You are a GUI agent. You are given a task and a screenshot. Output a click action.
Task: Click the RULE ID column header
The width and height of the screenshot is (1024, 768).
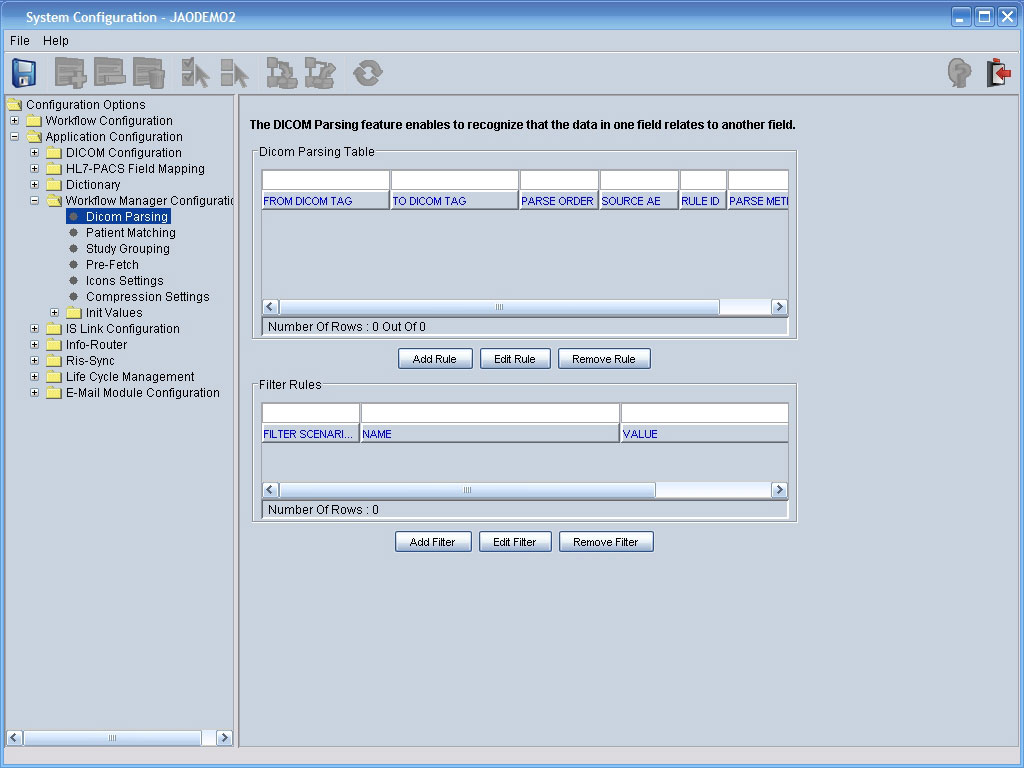703,200
